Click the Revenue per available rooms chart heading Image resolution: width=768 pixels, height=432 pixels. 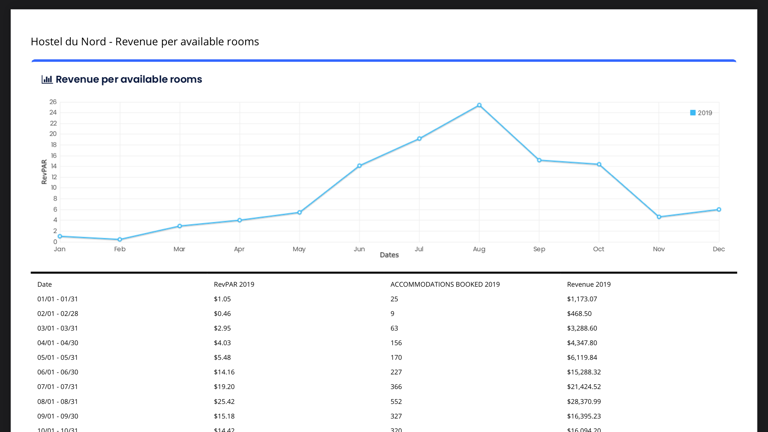coord(128,79)
